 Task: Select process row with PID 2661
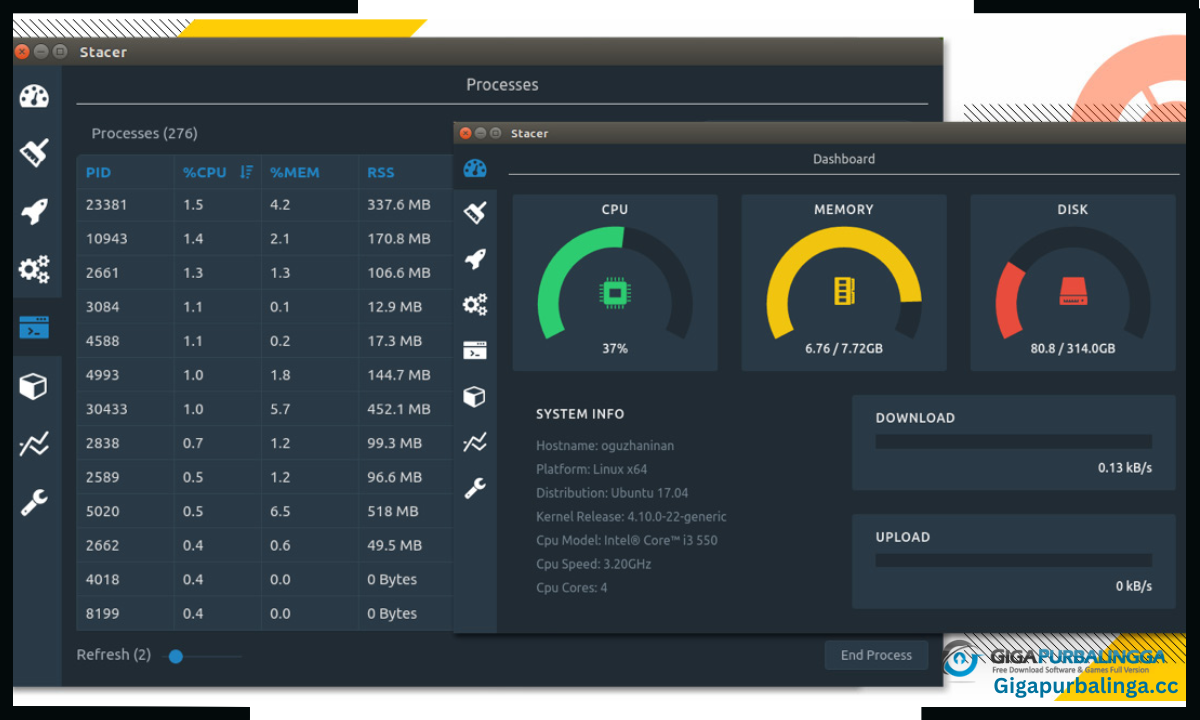(265, 272)
